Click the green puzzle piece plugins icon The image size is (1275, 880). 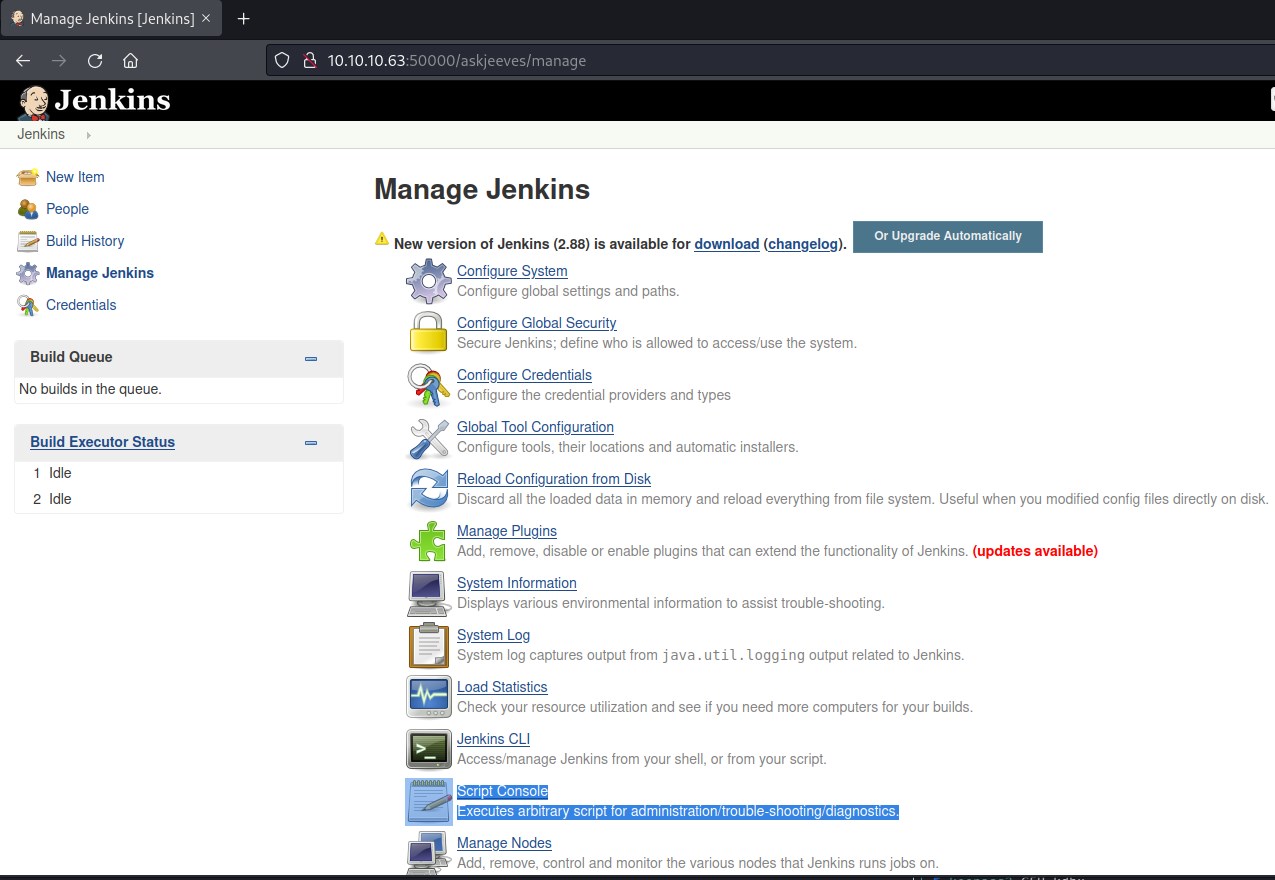(429, 541)
